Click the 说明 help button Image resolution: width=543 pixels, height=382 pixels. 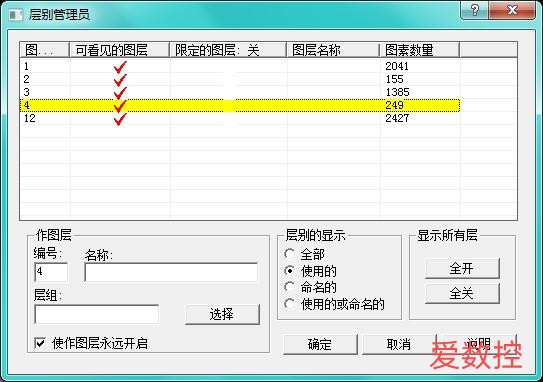(x=479, y=344)
